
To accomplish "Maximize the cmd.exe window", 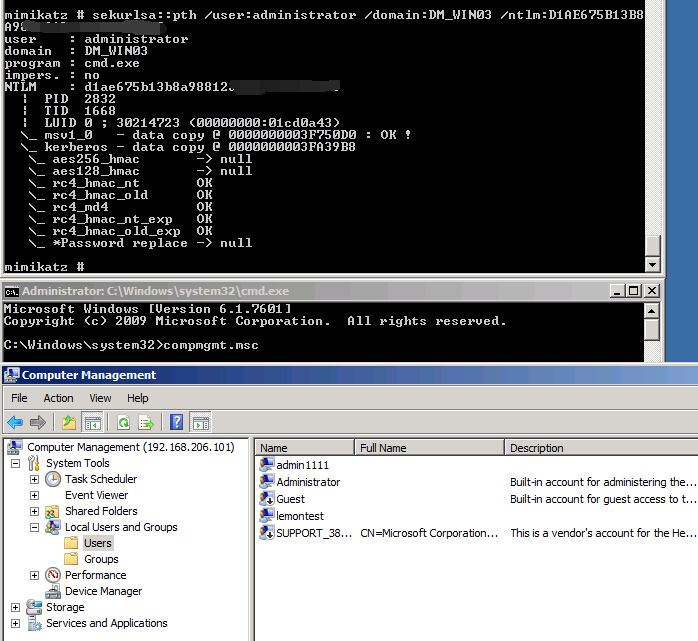I will coord(634,291).
